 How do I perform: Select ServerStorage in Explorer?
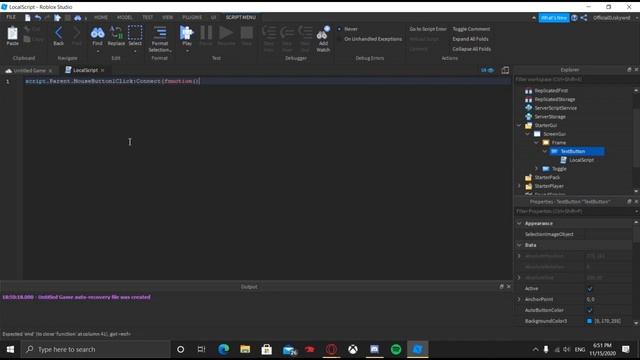pos(550,116)
